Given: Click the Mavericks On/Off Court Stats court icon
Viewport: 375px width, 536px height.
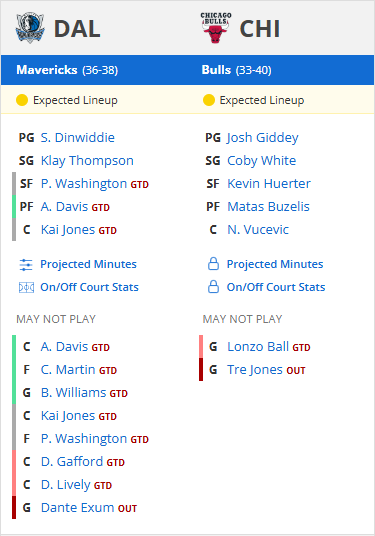Looking at the screenshot, I should [26, 287].
